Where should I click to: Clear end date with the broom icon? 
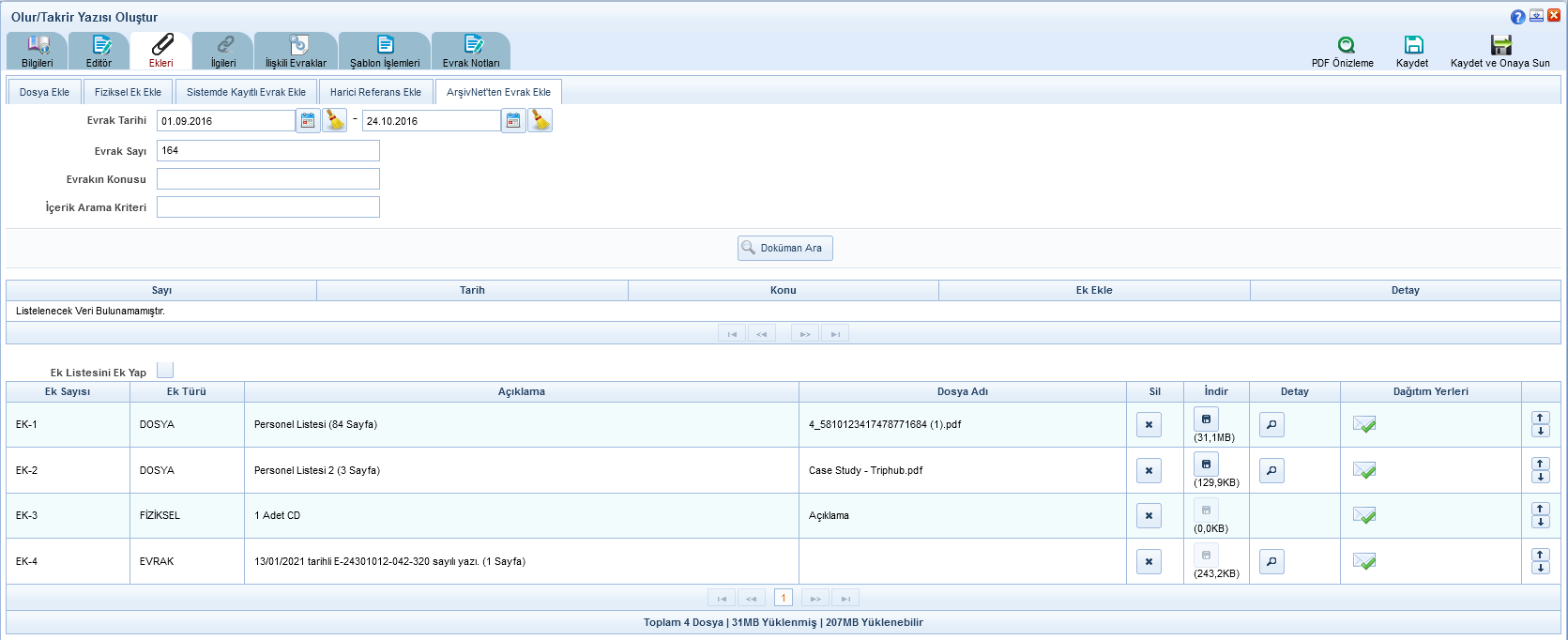tap(540, 121)
